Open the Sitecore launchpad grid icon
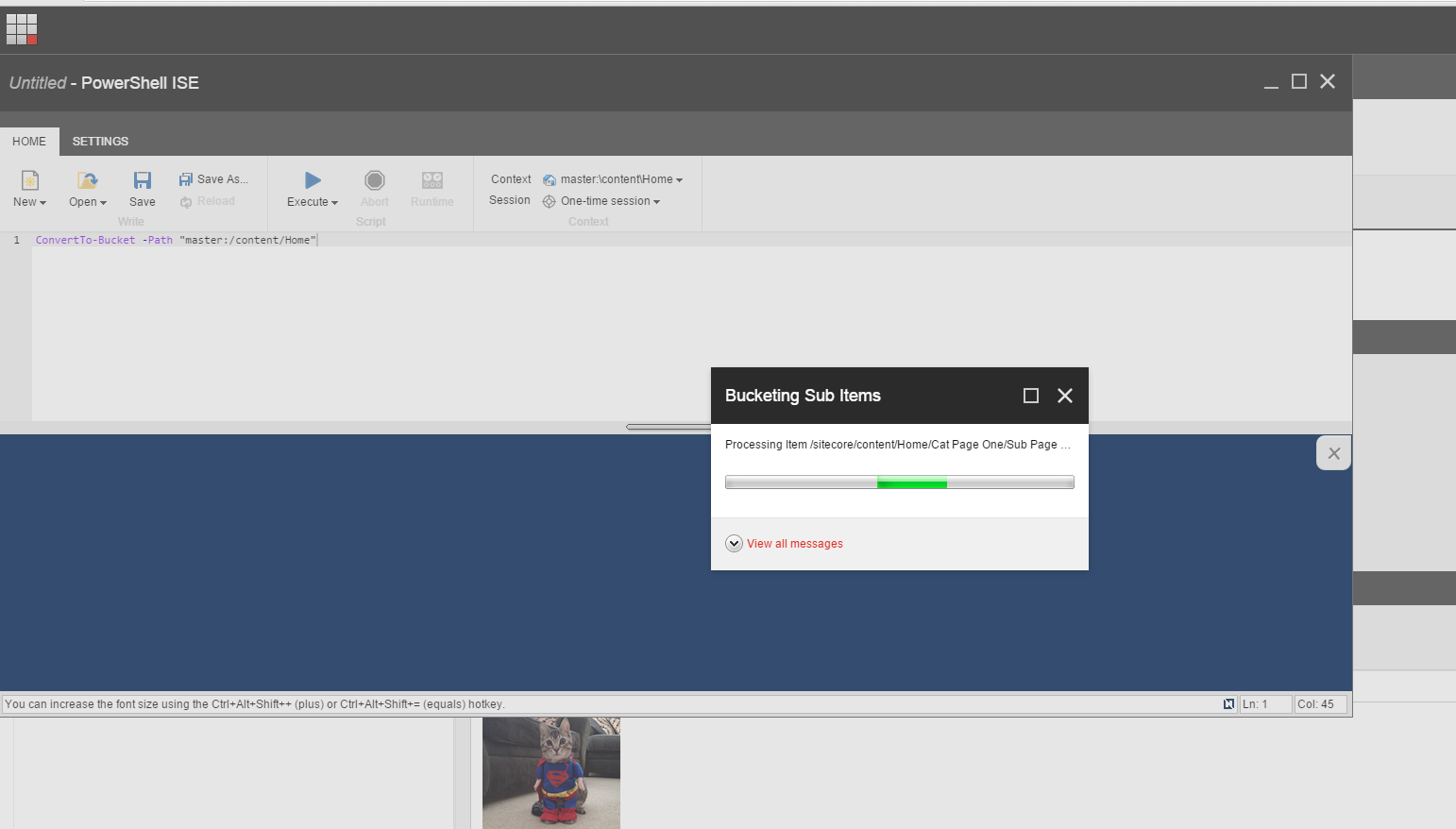The image size is (1456, 829). pyautogui.click(x=22, y=29)
